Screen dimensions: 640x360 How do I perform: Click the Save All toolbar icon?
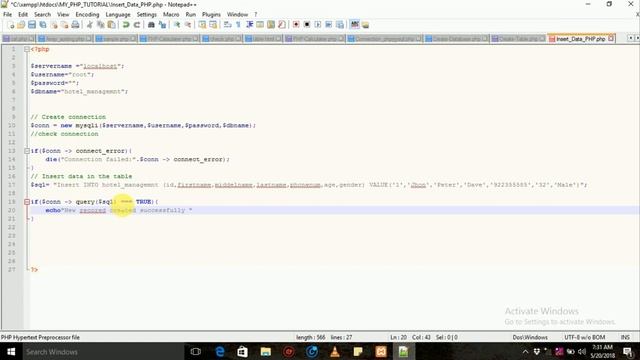43,25
